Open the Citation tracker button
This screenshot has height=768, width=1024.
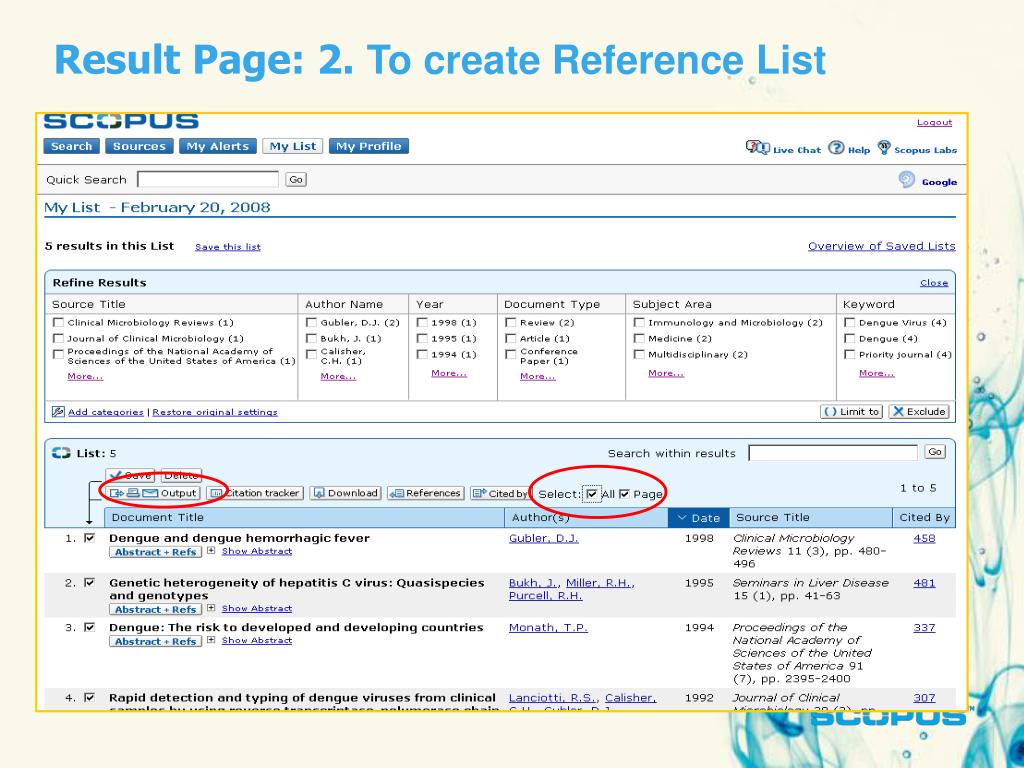[255, 493]
